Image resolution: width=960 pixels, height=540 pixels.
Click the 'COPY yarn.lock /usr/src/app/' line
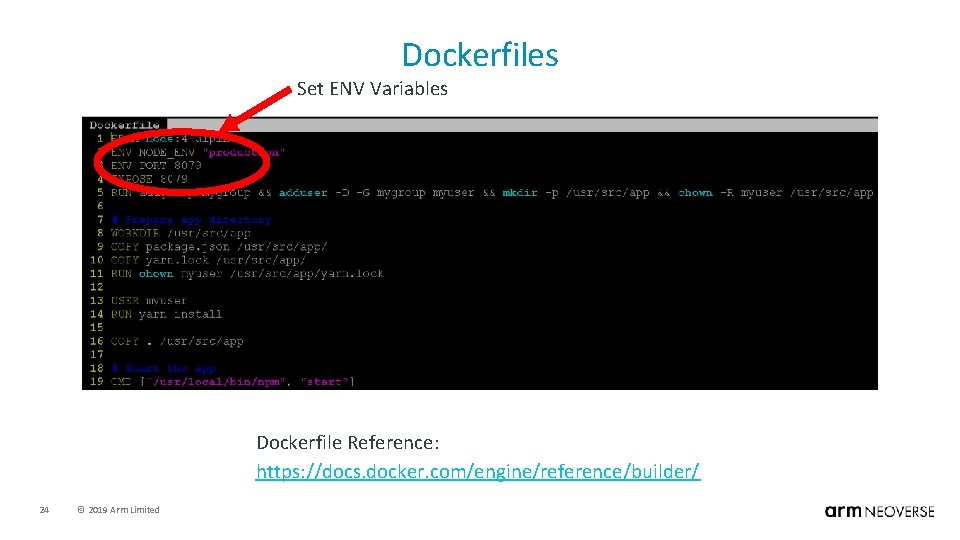coord(208,260)
